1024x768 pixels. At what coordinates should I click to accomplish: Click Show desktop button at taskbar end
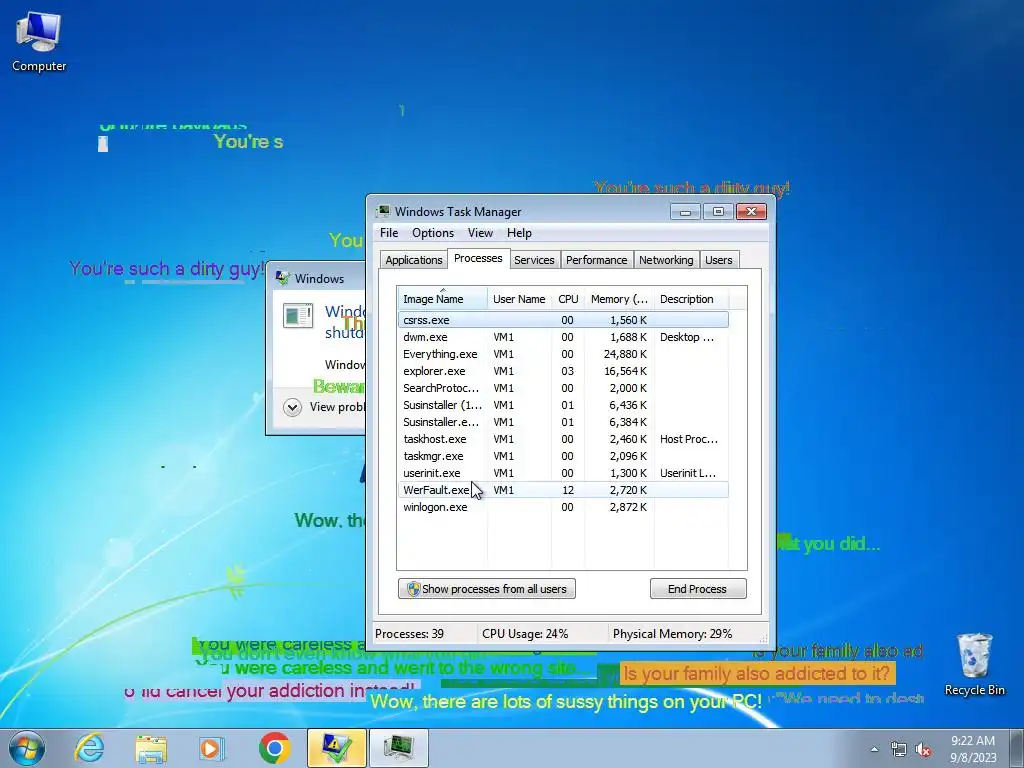1017,748
